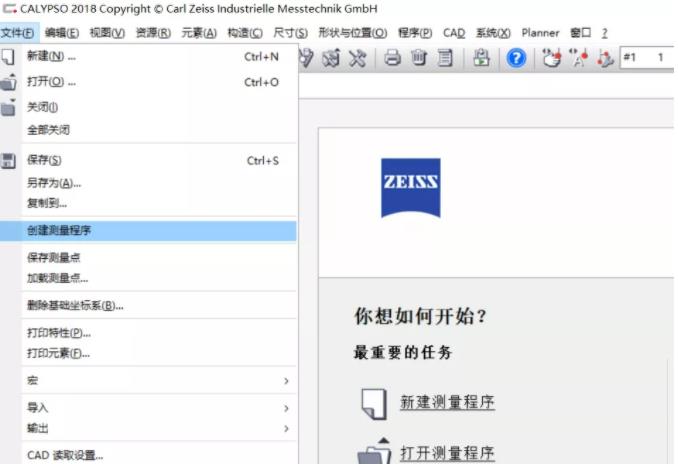Image resolution: width=678 pixels, height=464 pixels.
Task: Open the 文件(F) menu
Action: (x=18, y=33)
